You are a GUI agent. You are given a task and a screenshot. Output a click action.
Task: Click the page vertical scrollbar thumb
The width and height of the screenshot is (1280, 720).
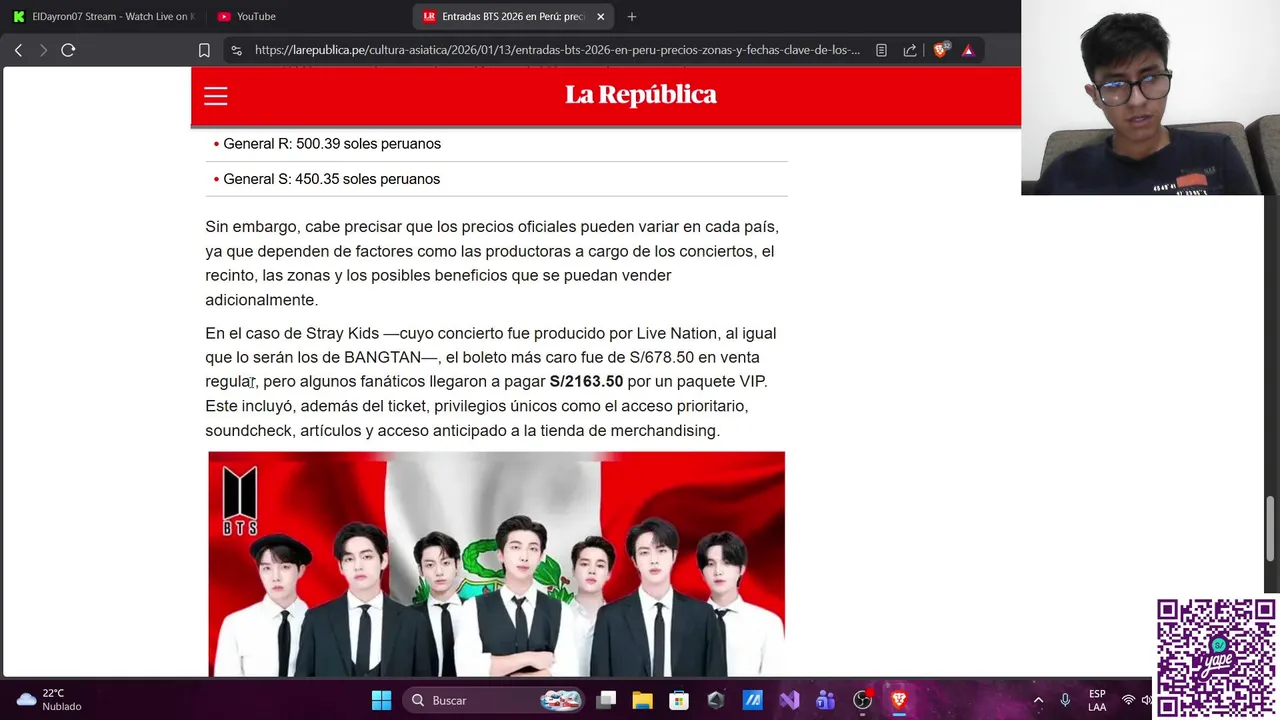(1272, 528)
